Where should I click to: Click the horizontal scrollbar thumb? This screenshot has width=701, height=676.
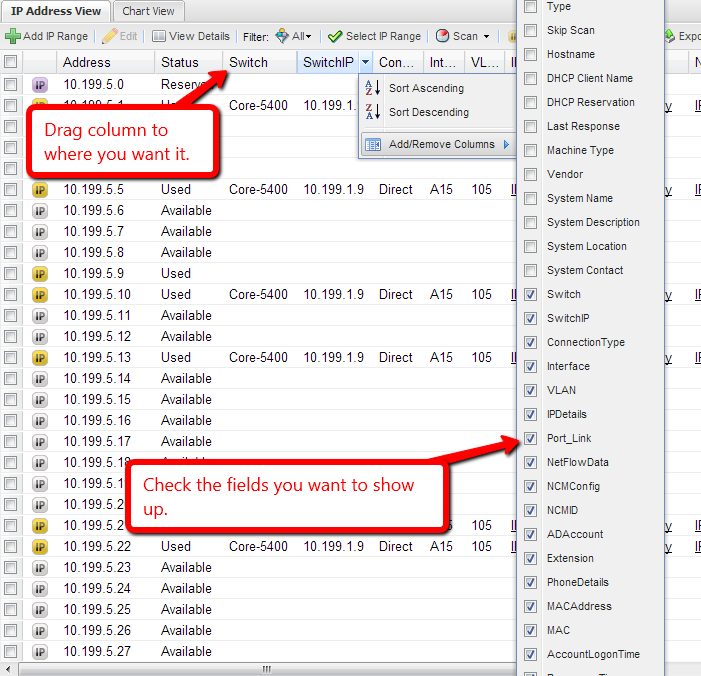tap(267, 670)
